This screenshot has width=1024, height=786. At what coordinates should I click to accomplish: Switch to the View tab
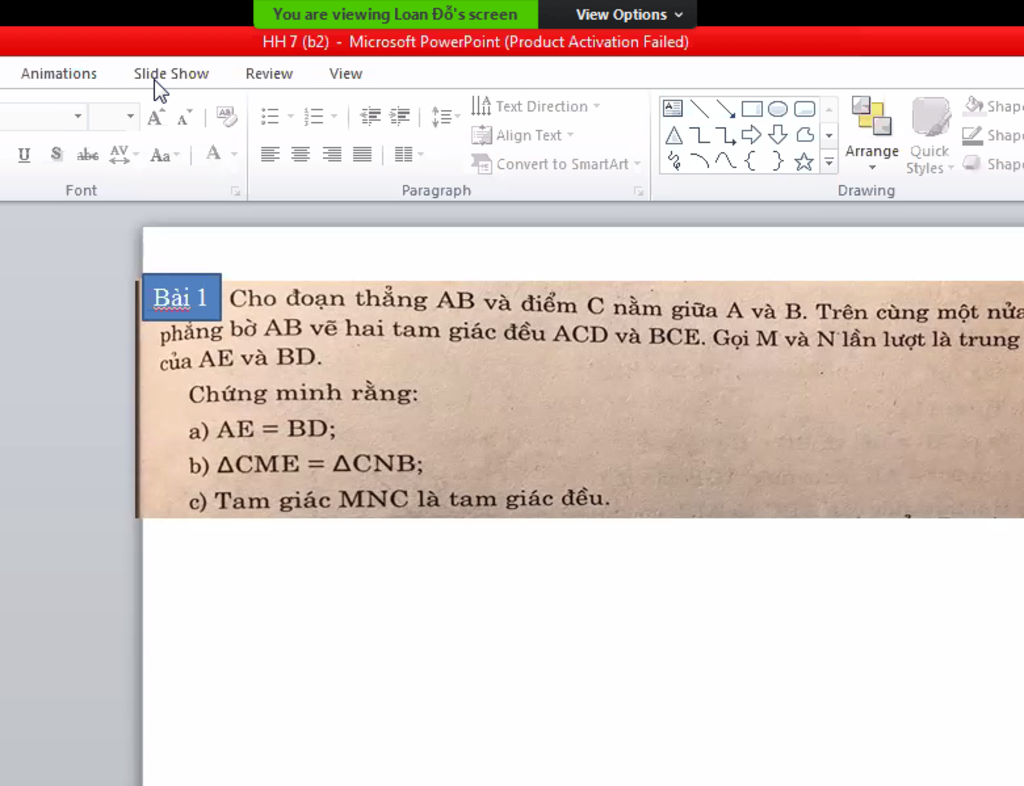pyautogui.click(x=345, y=74)
